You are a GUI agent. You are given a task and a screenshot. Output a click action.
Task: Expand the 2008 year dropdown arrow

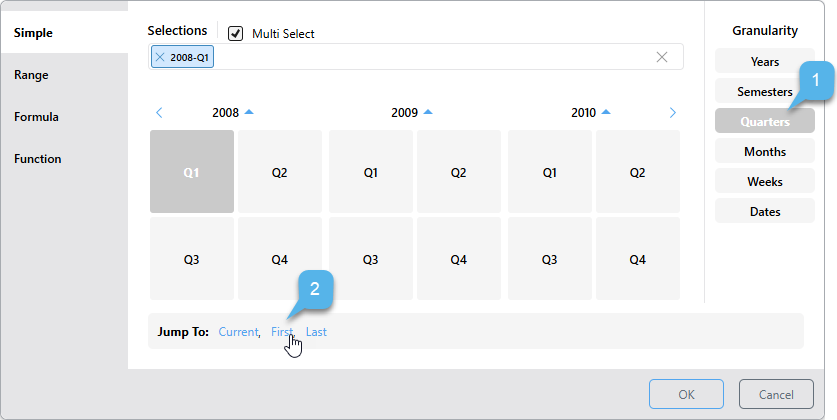click(249, 112)
